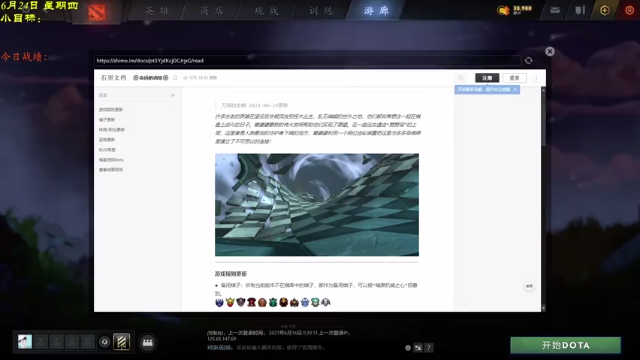Open the gold Dota Plus hexagon icon
Image resolution: width=640 pixels, height=360 pixels.
[604, 10]
